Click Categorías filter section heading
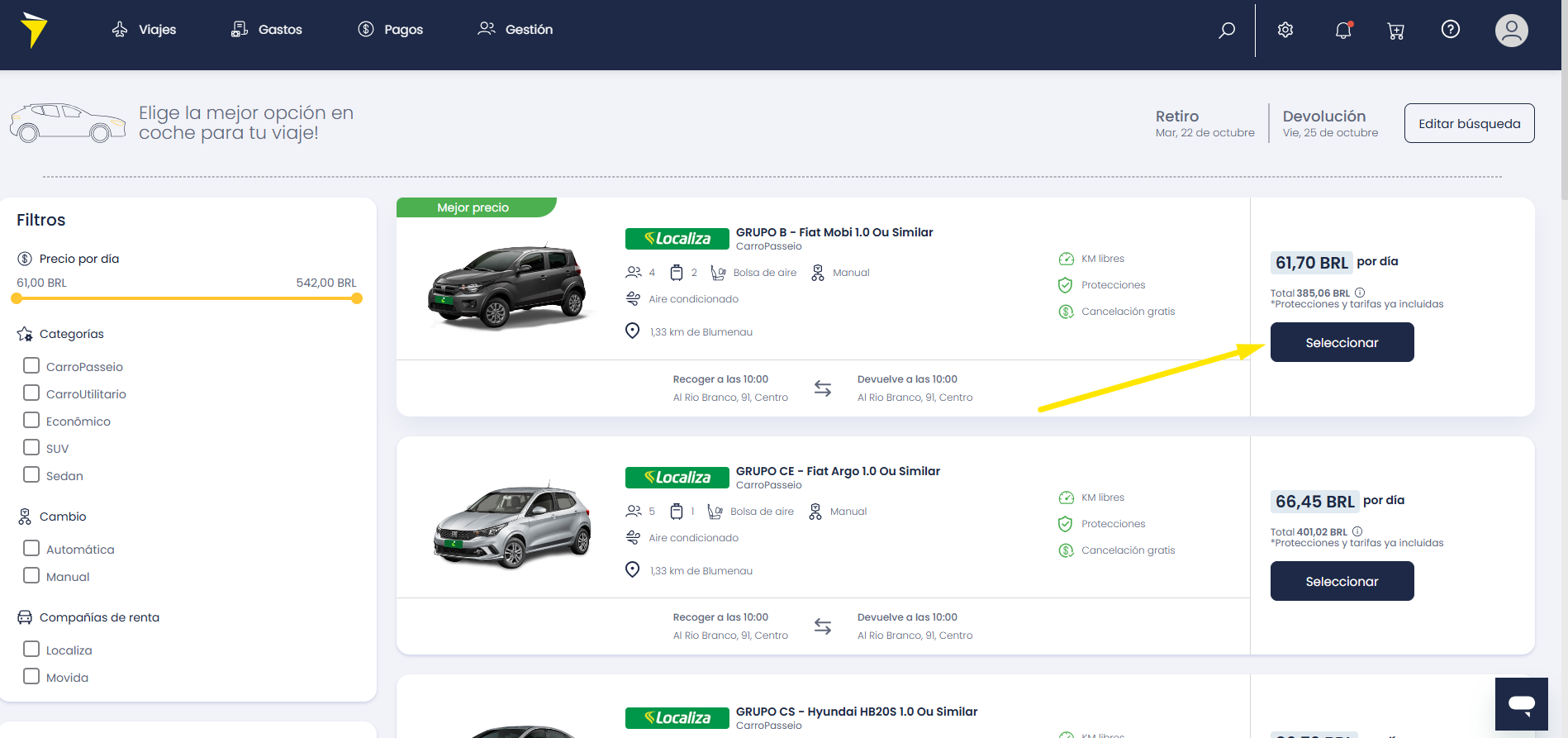Screen dimensions: 1568x738 click(x=72, y=334)
